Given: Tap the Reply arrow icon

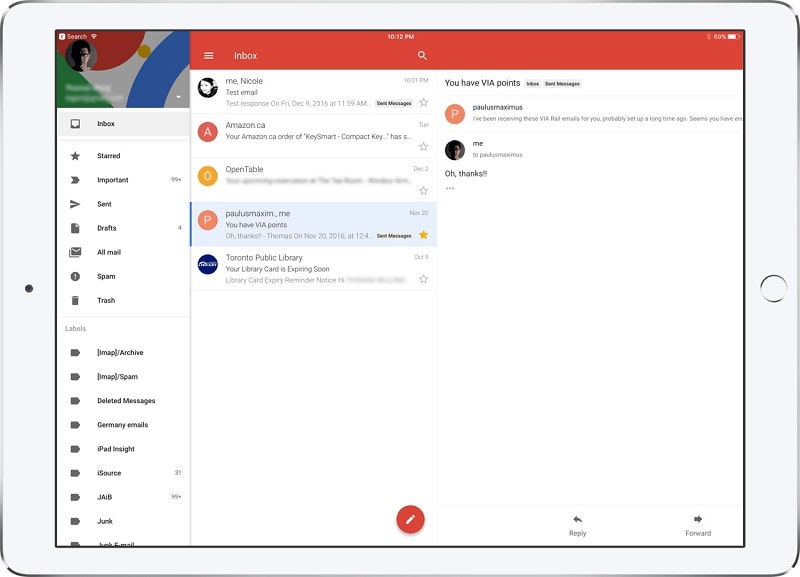Looking at the screenshot, I should [577, 519].
